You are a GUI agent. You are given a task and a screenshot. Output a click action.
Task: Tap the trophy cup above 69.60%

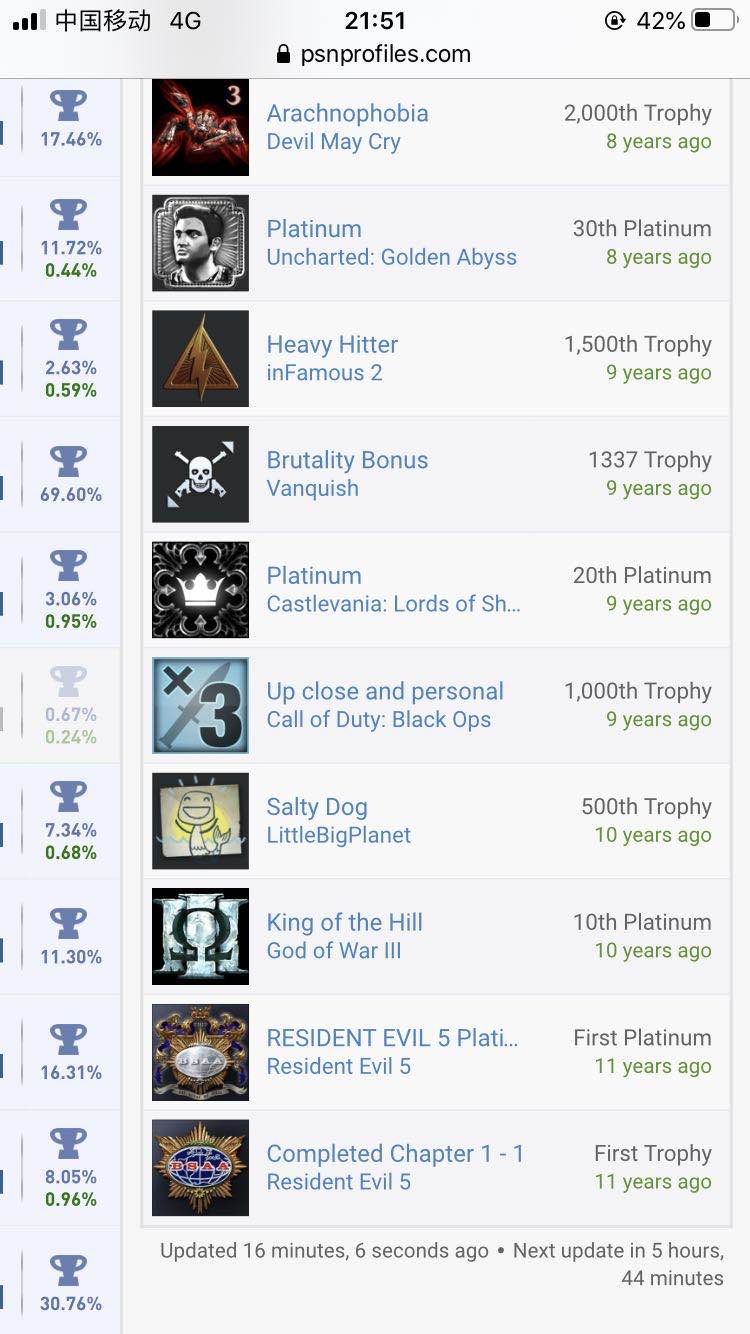[68, 461]
